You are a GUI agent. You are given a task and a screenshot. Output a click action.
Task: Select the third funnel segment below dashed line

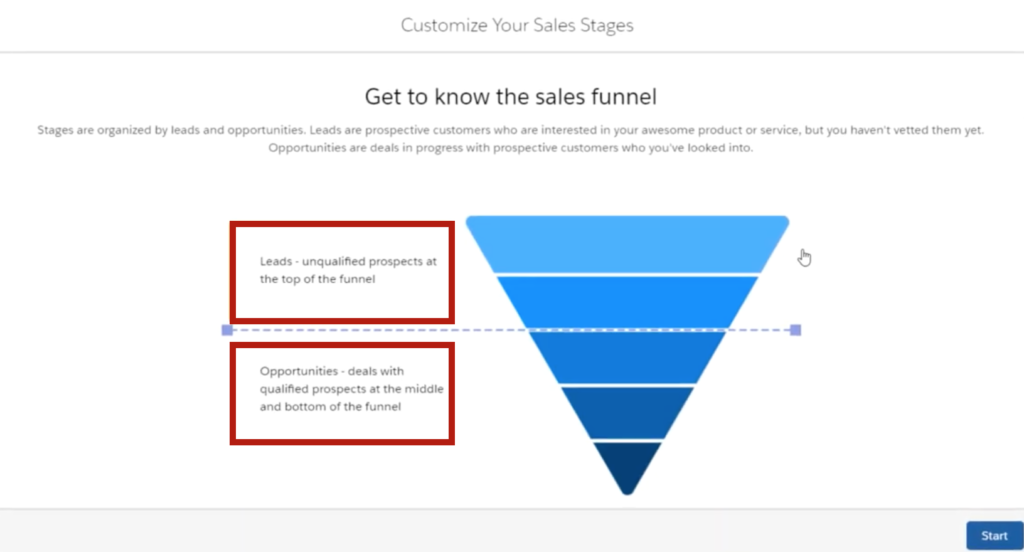[x=627, y=357]
